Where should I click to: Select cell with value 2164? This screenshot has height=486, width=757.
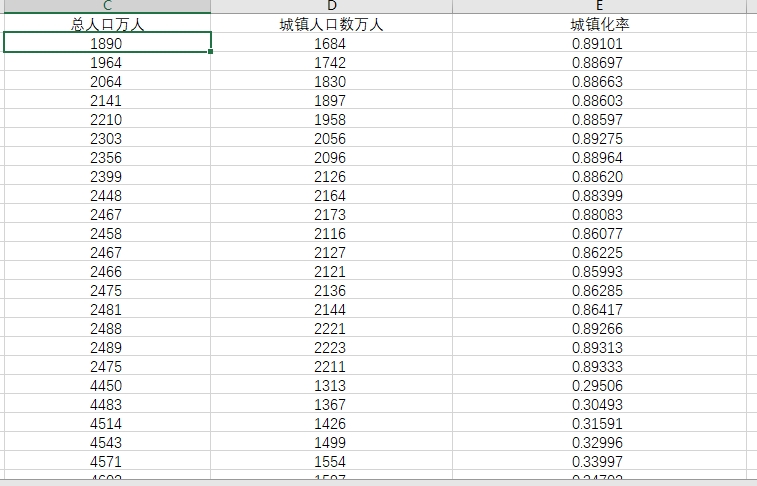(x=332, y=195)
